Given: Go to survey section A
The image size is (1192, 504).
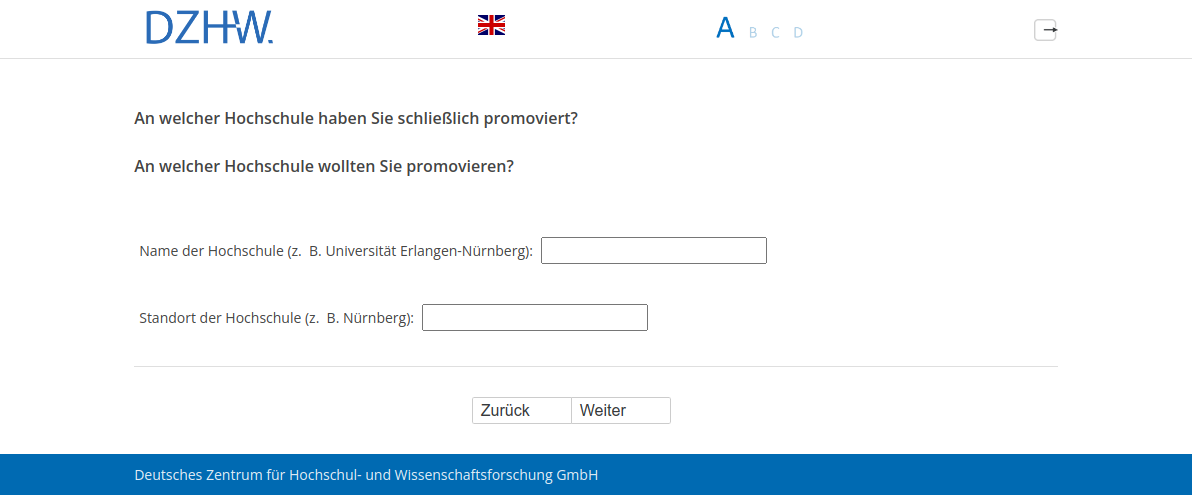Looking at the screenshot, I should click(725, 28).
